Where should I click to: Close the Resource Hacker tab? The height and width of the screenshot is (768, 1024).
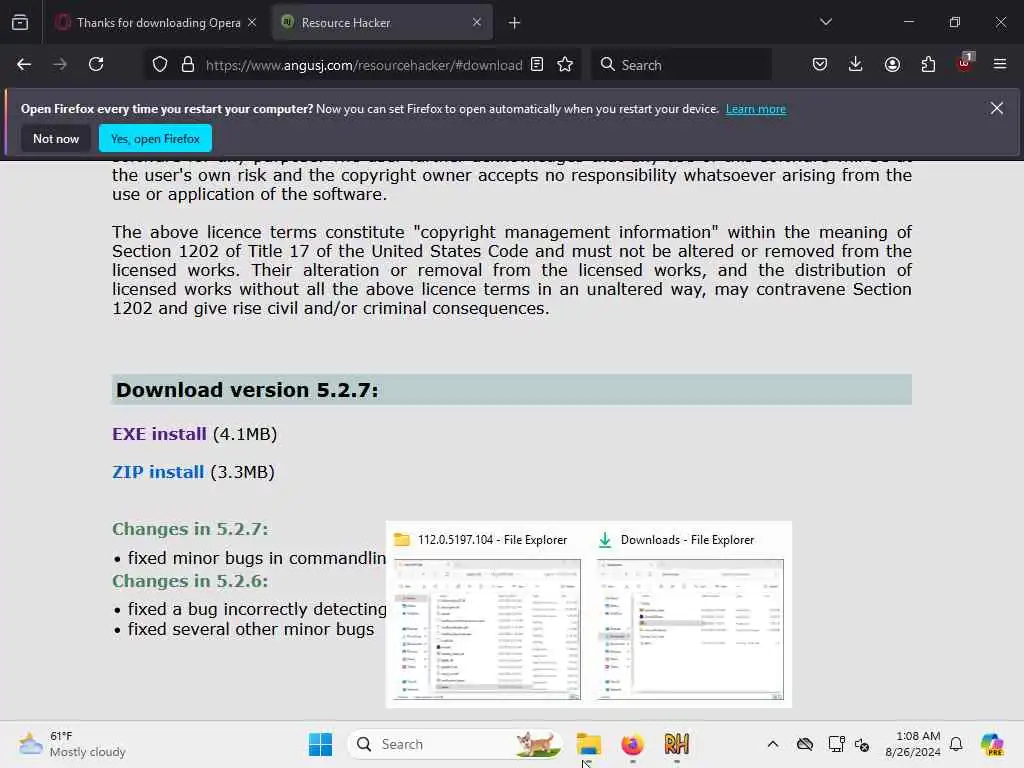[x=477, y=23]
